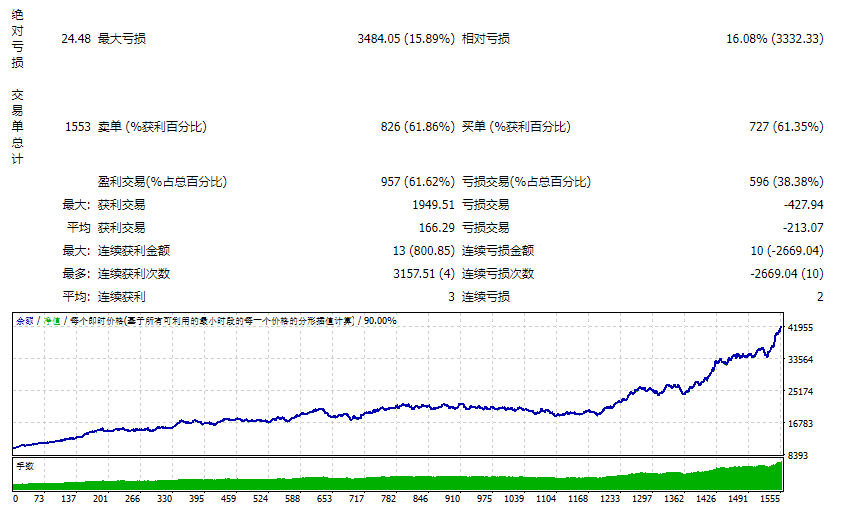
Task: Click the 平均: row header
Action: (x=76, y=296)
